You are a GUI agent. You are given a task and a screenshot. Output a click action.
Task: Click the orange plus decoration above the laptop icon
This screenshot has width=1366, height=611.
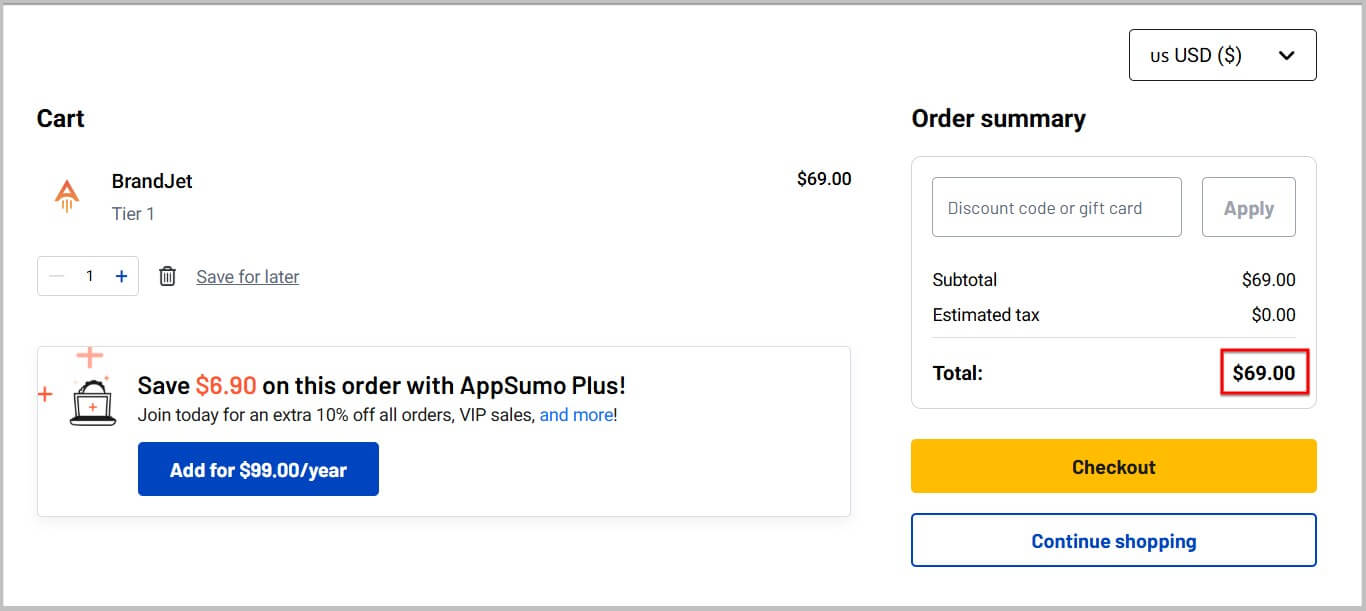tap(89, 355)
